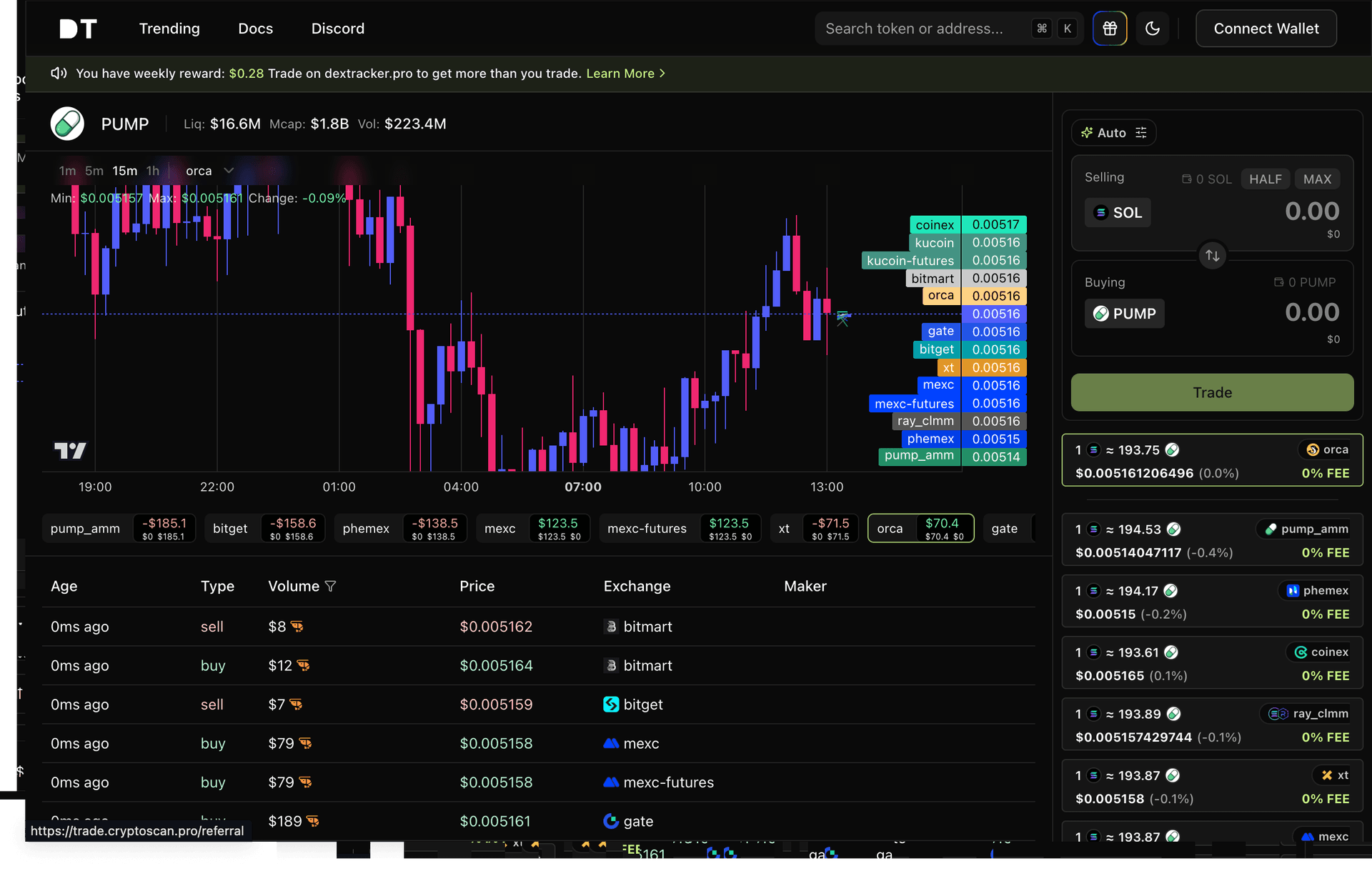
Task: Follow the Learn More link
Action: point(625,73)
